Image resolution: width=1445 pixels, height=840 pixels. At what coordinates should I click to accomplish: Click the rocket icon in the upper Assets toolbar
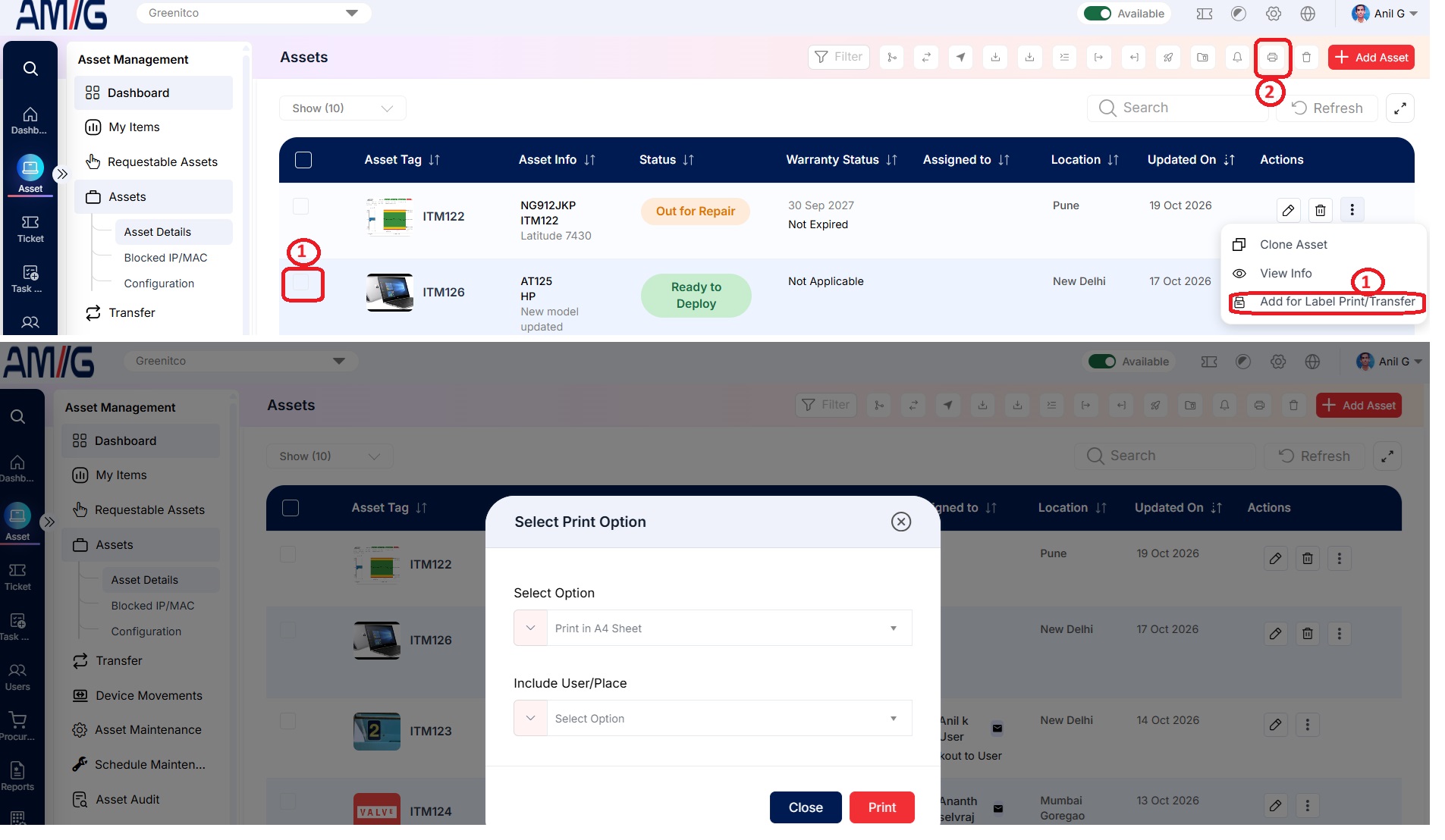[1168, 58]
